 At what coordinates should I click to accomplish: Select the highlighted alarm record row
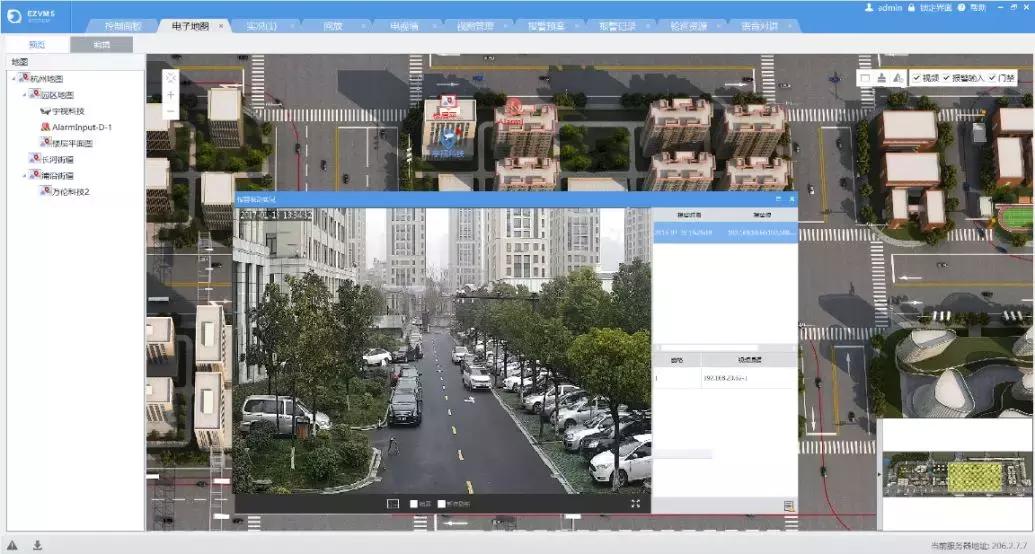point(725,232)
